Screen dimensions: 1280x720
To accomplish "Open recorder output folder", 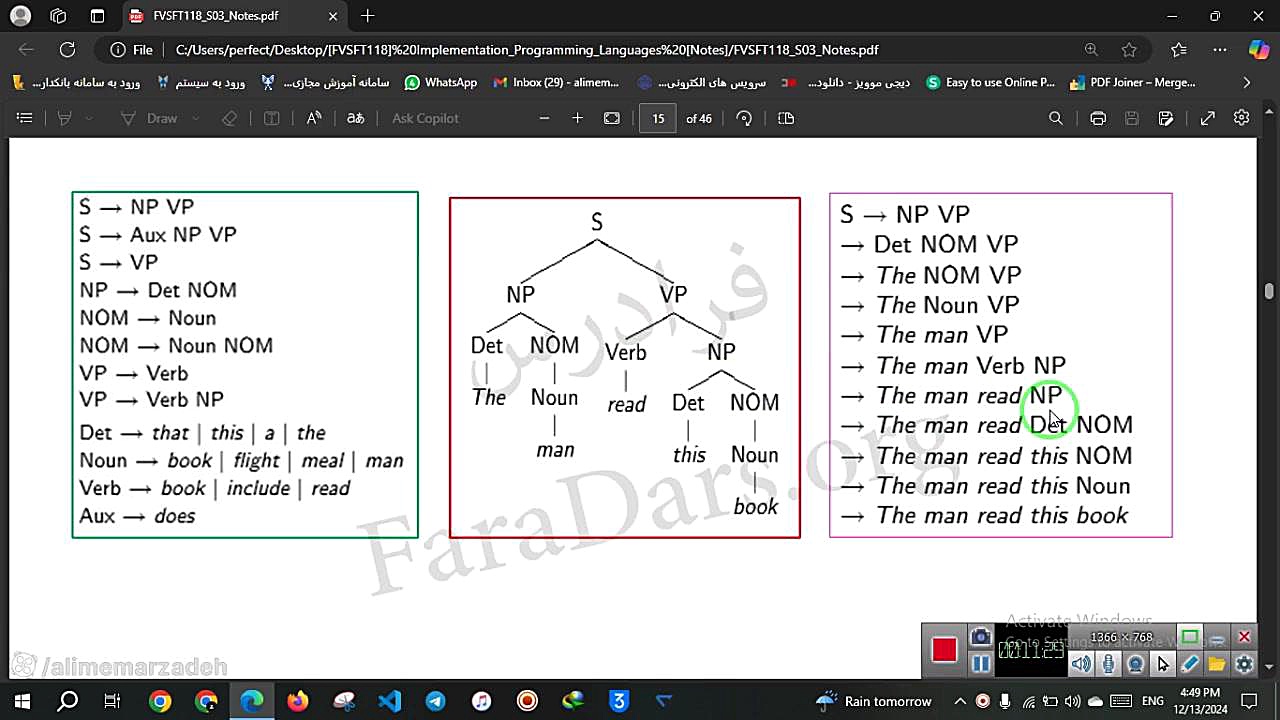I will (1216, 664).
